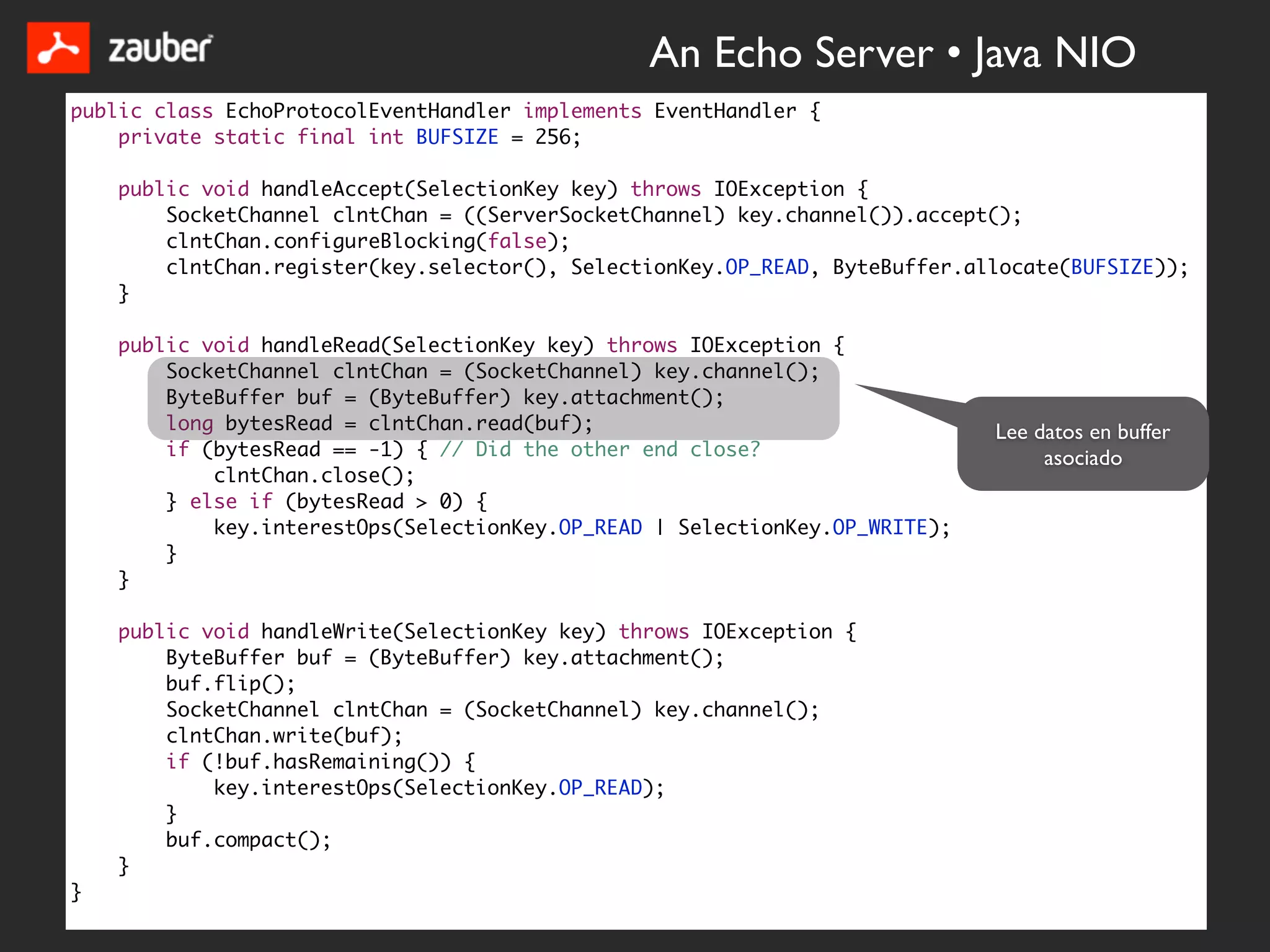The height and width of the screenshot is (952, 1270).
Task: Click the configureBlocking(false) line
Action: tap(367, 241)
